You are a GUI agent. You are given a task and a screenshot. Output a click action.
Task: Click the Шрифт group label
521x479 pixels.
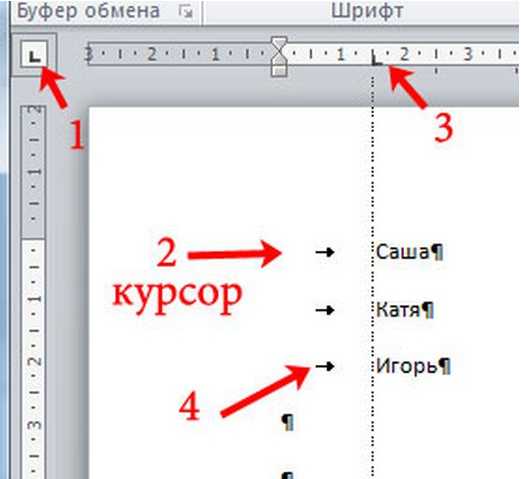coord(367,11)
